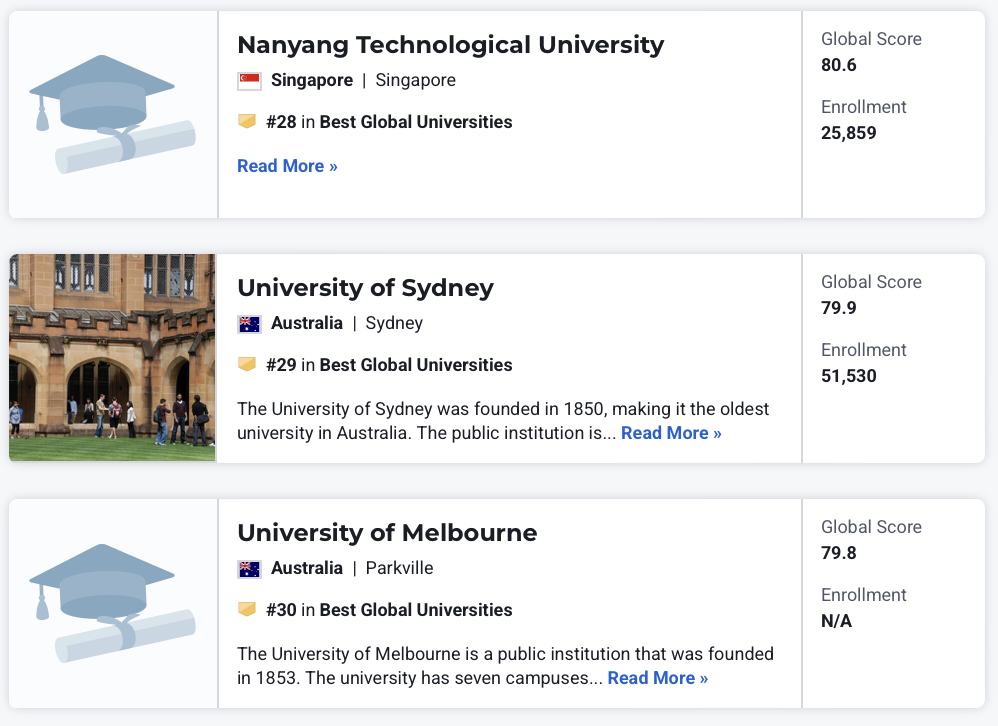Click Read More in University of Sydney description
This screenshot has width=998, height=726.
[671, 433]
